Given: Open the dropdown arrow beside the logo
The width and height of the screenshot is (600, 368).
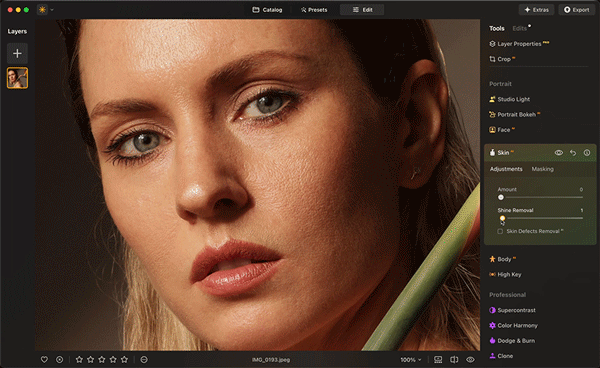Looking at the screenshot, I should point(52,10).
